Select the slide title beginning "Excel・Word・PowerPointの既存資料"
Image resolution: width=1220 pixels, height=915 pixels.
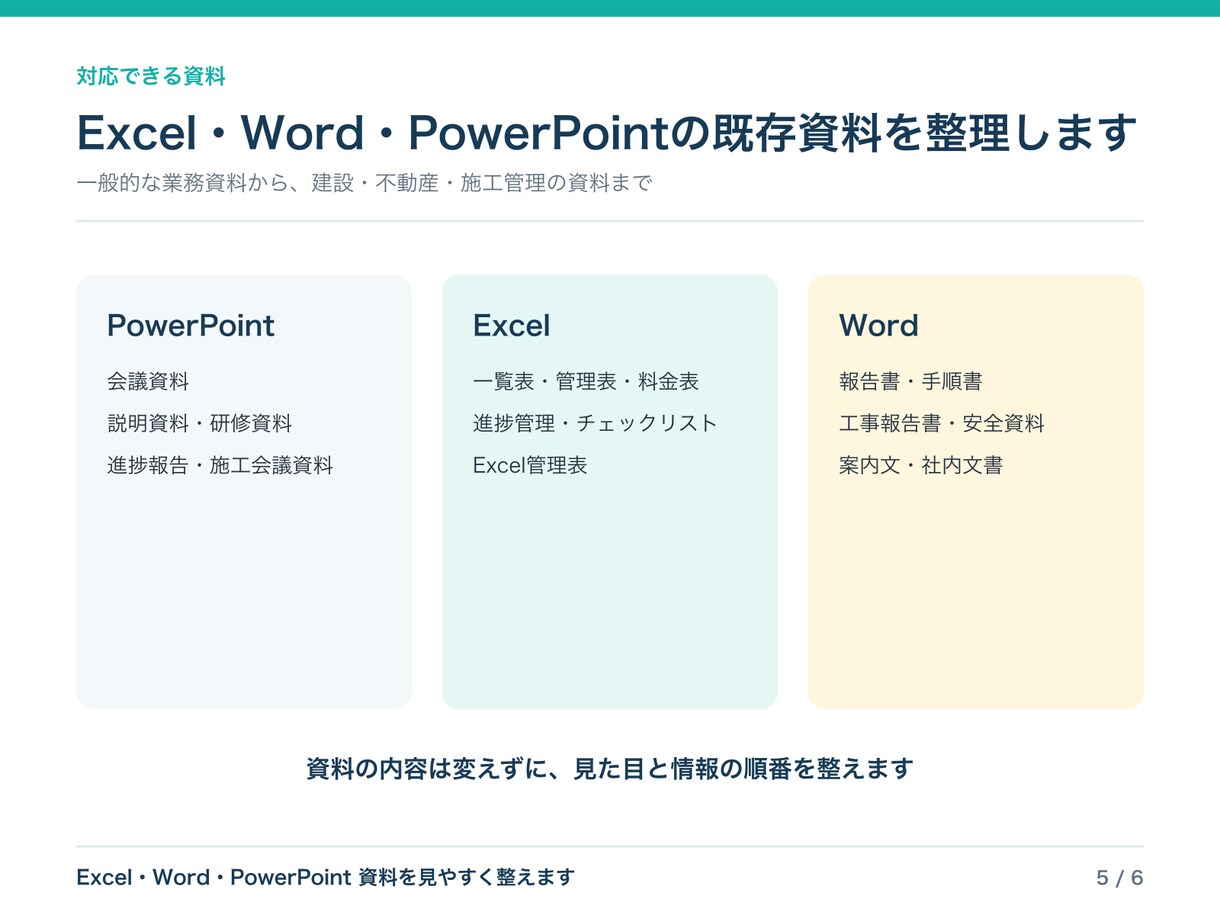tap(607, 133)
